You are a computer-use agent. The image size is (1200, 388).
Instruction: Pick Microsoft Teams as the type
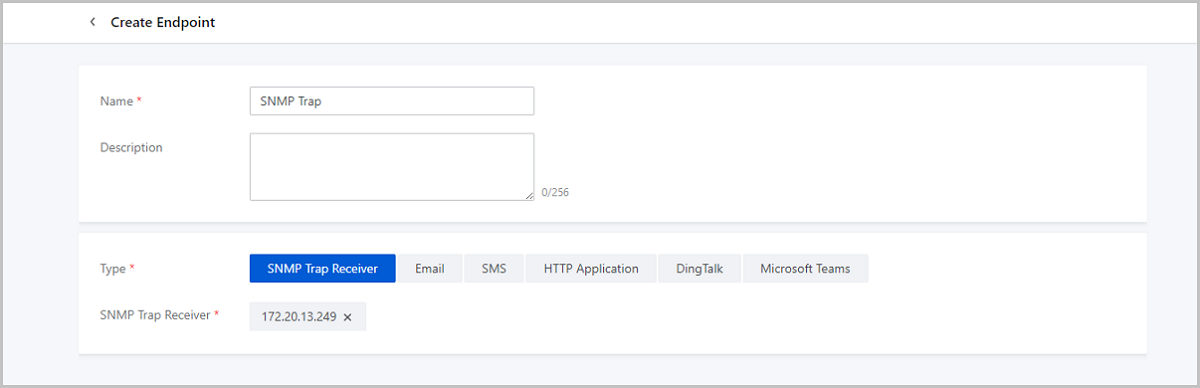click(805, 269)
